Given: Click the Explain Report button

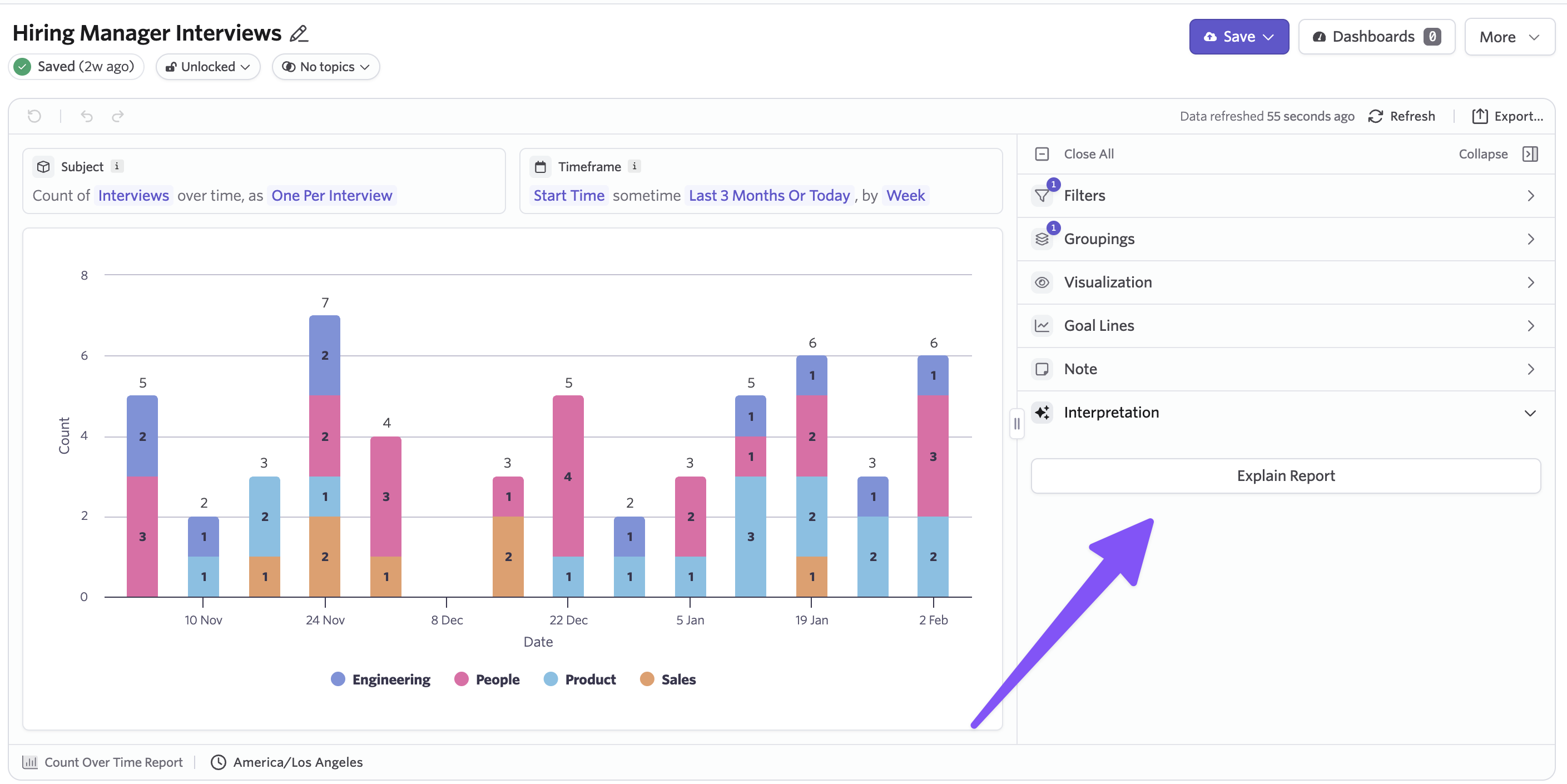Looking at the screenshot, I should [x=1286, y=475].
